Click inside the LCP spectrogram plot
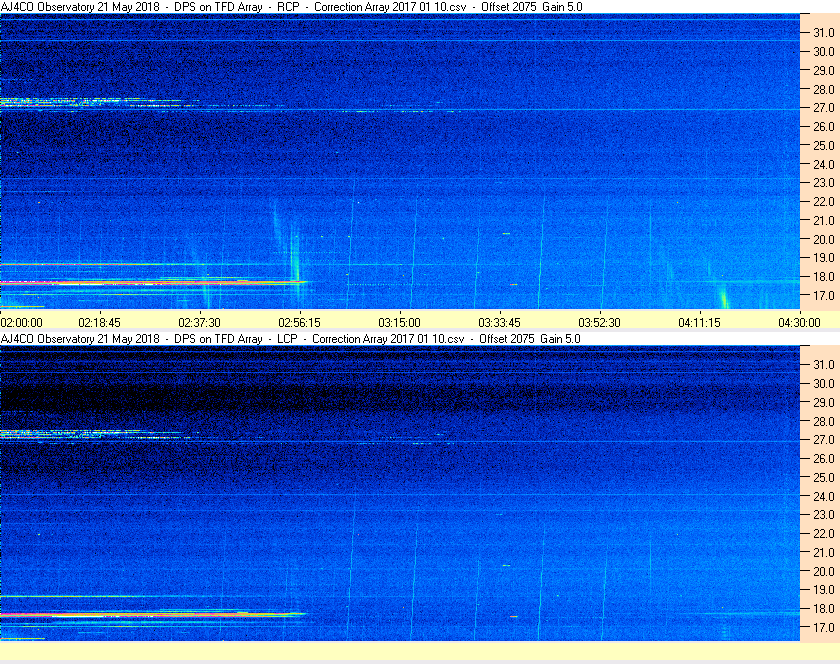 coord(400,493)
